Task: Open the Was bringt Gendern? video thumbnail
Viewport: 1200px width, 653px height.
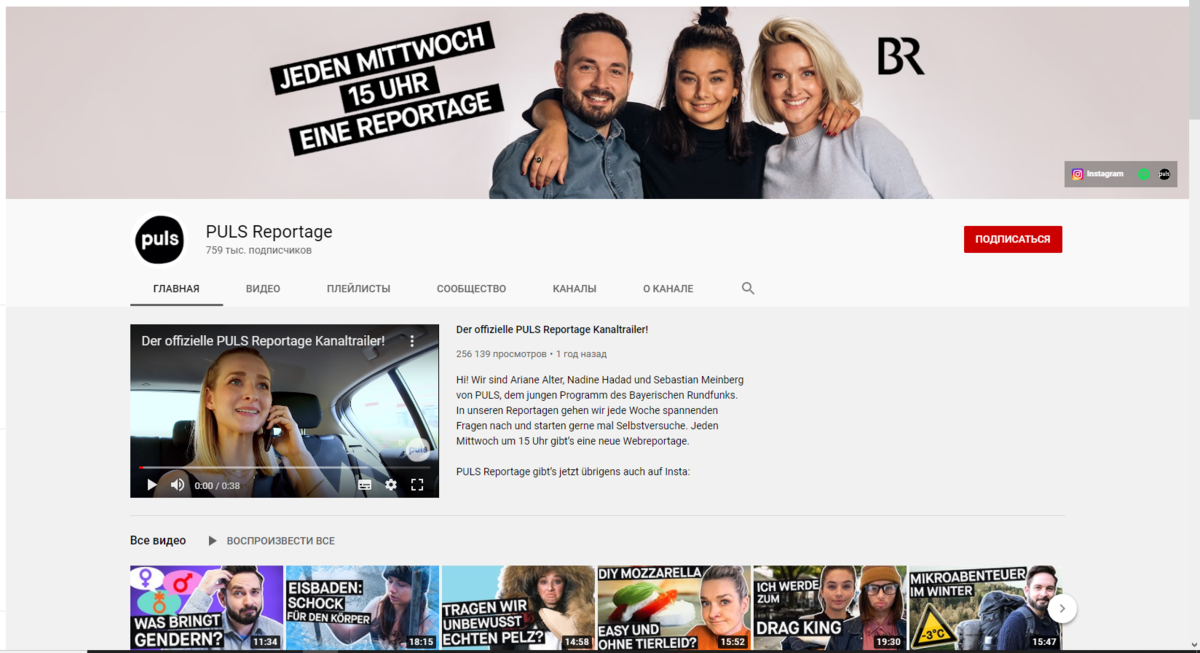Action: [206, 608]
